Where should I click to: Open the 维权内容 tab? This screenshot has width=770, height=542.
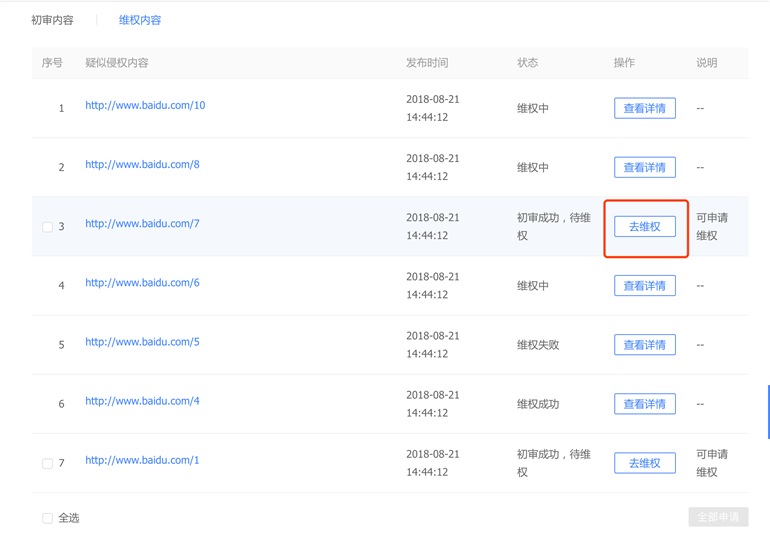point(139,20)
